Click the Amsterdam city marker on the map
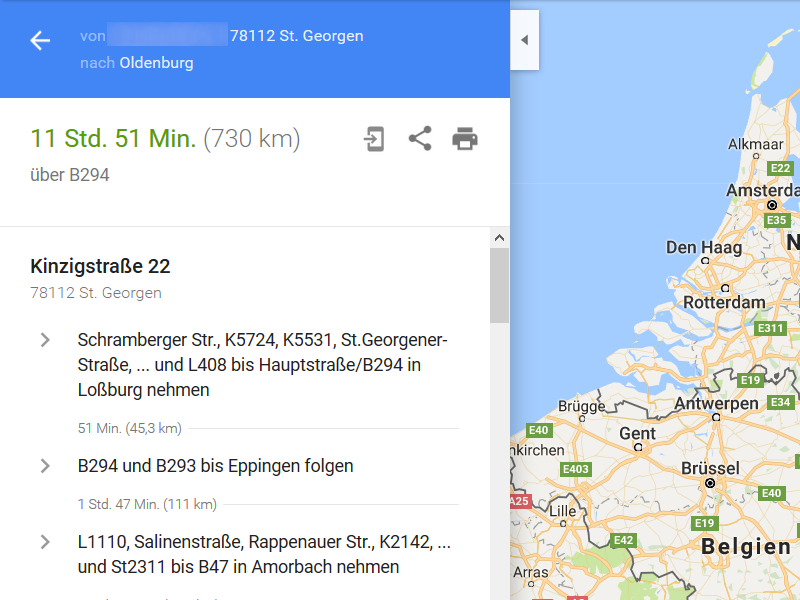Viewport: 800px width, 600px height. coord(772,205)
